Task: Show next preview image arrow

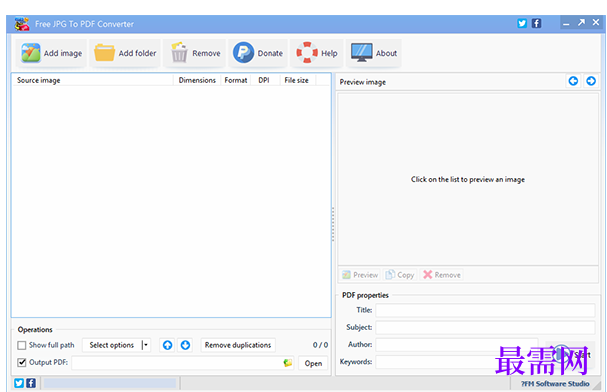Action: pos(591,81)
